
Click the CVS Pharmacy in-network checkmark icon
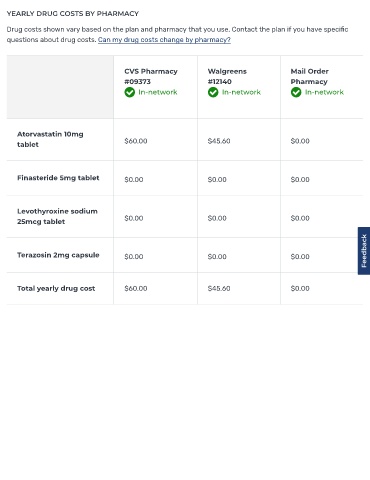[130, 92]
